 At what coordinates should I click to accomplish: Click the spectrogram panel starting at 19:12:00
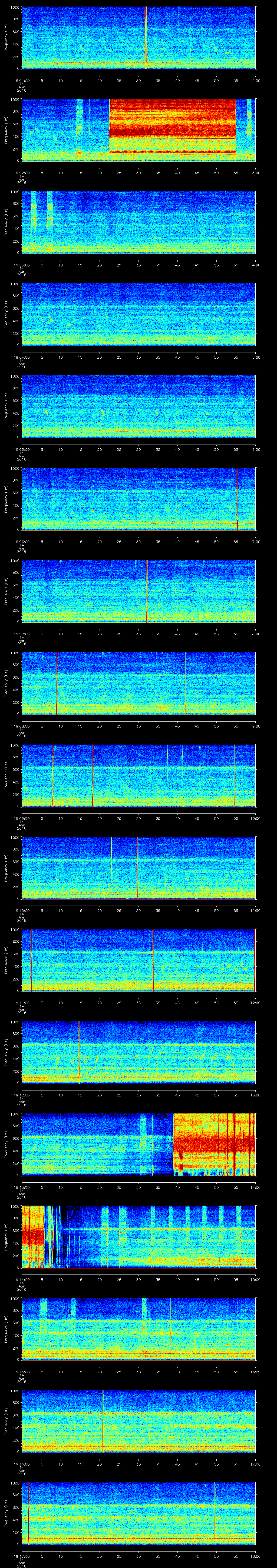coord(139,1052)
